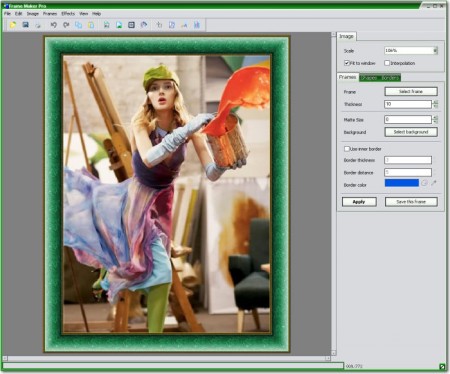
Task: Click the open file folder icon
Action: [13, 25]
